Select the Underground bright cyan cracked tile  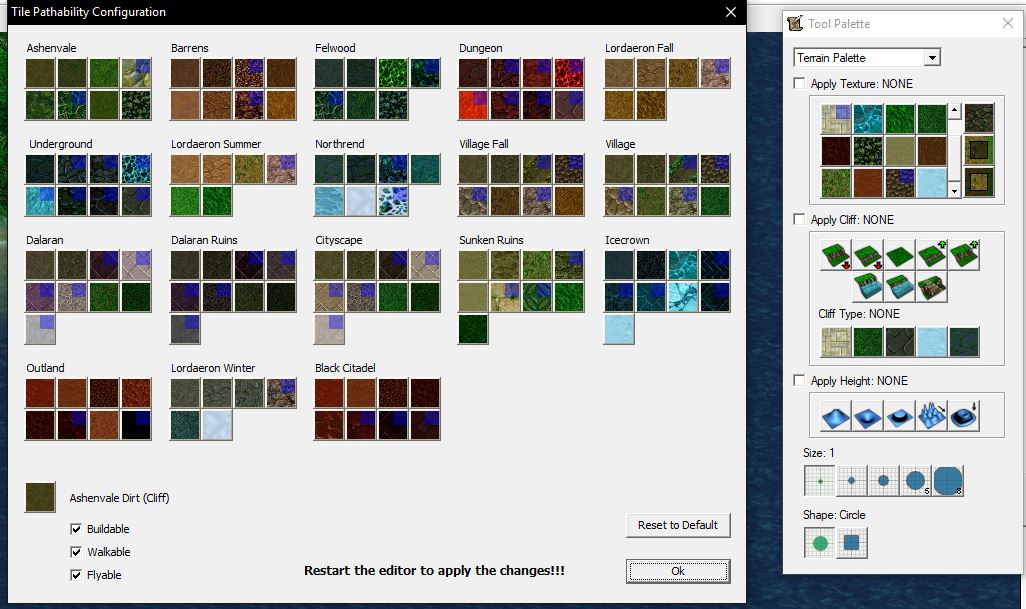(136, 169)
